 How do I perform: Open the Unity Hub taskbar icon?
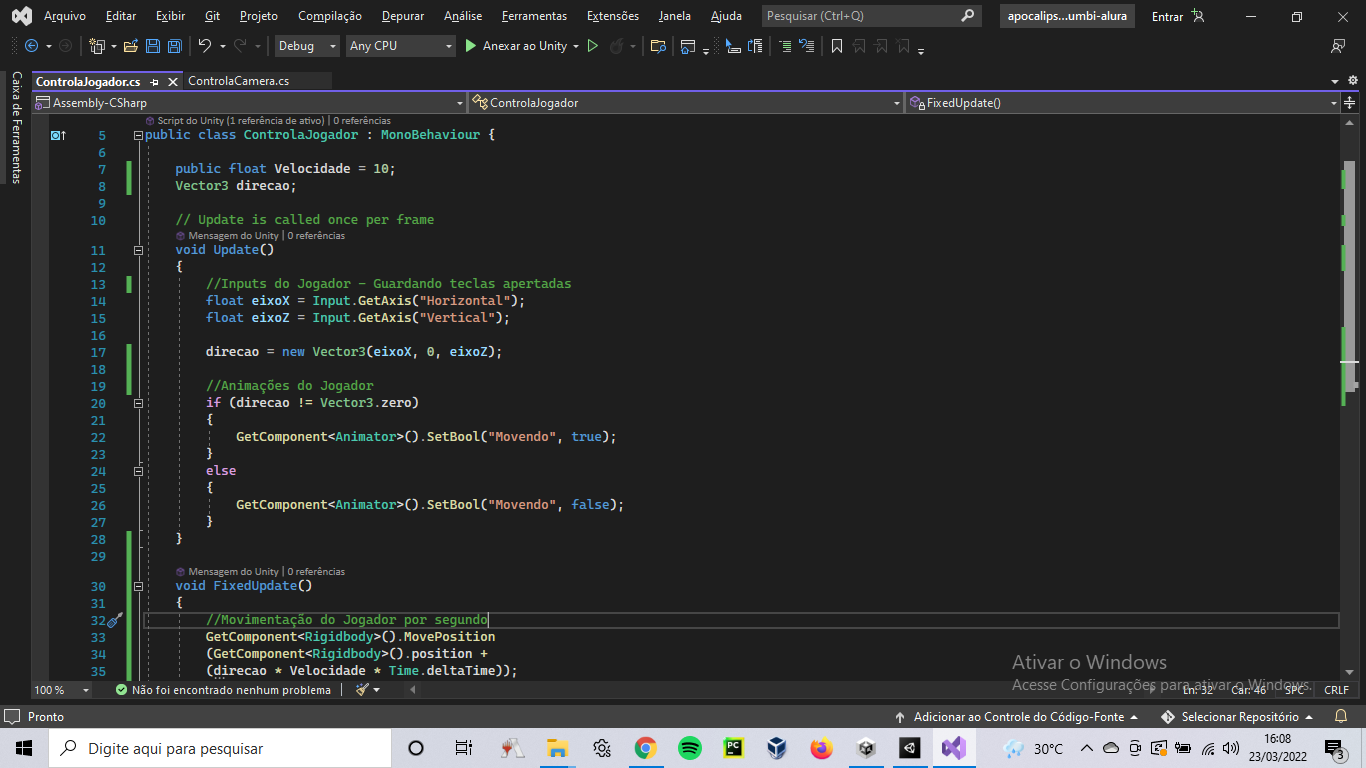[865, 748]
